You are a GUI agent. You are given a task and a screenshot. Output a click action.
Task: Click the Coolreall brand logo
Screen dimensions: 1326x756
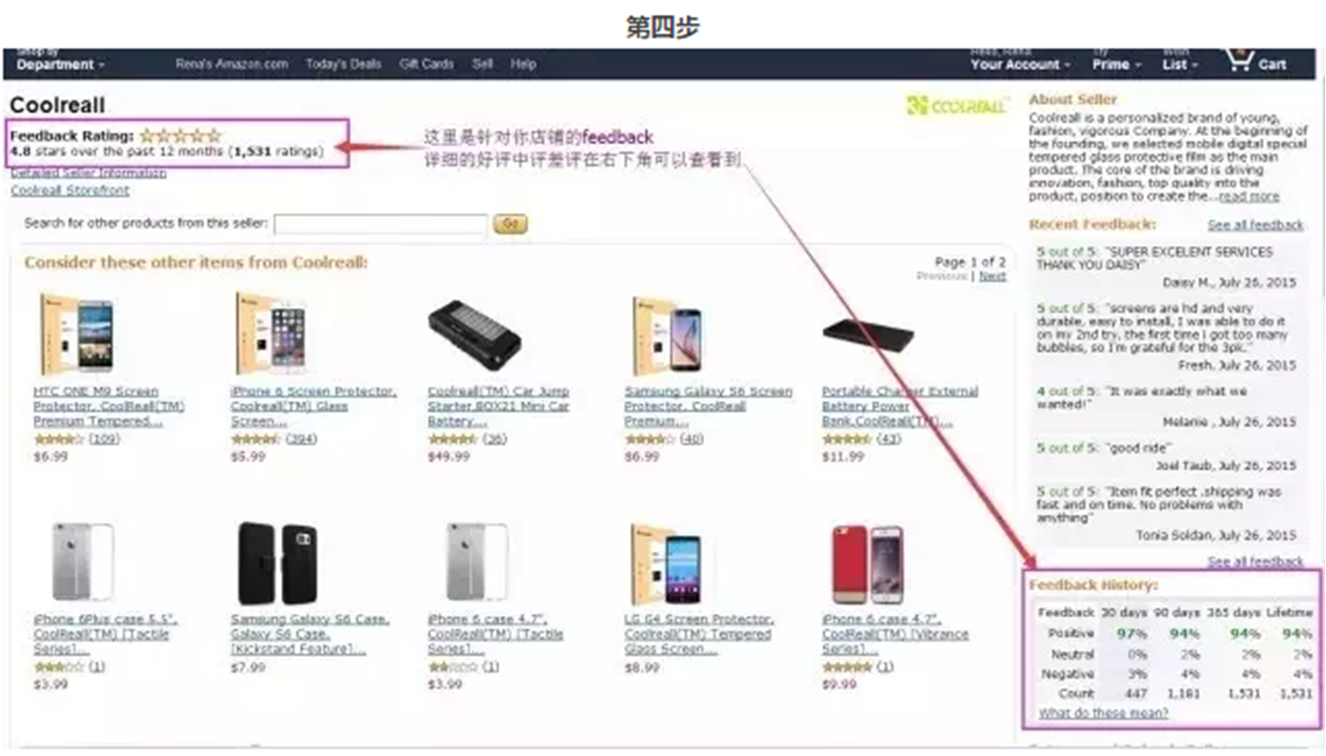coord(957,106)
